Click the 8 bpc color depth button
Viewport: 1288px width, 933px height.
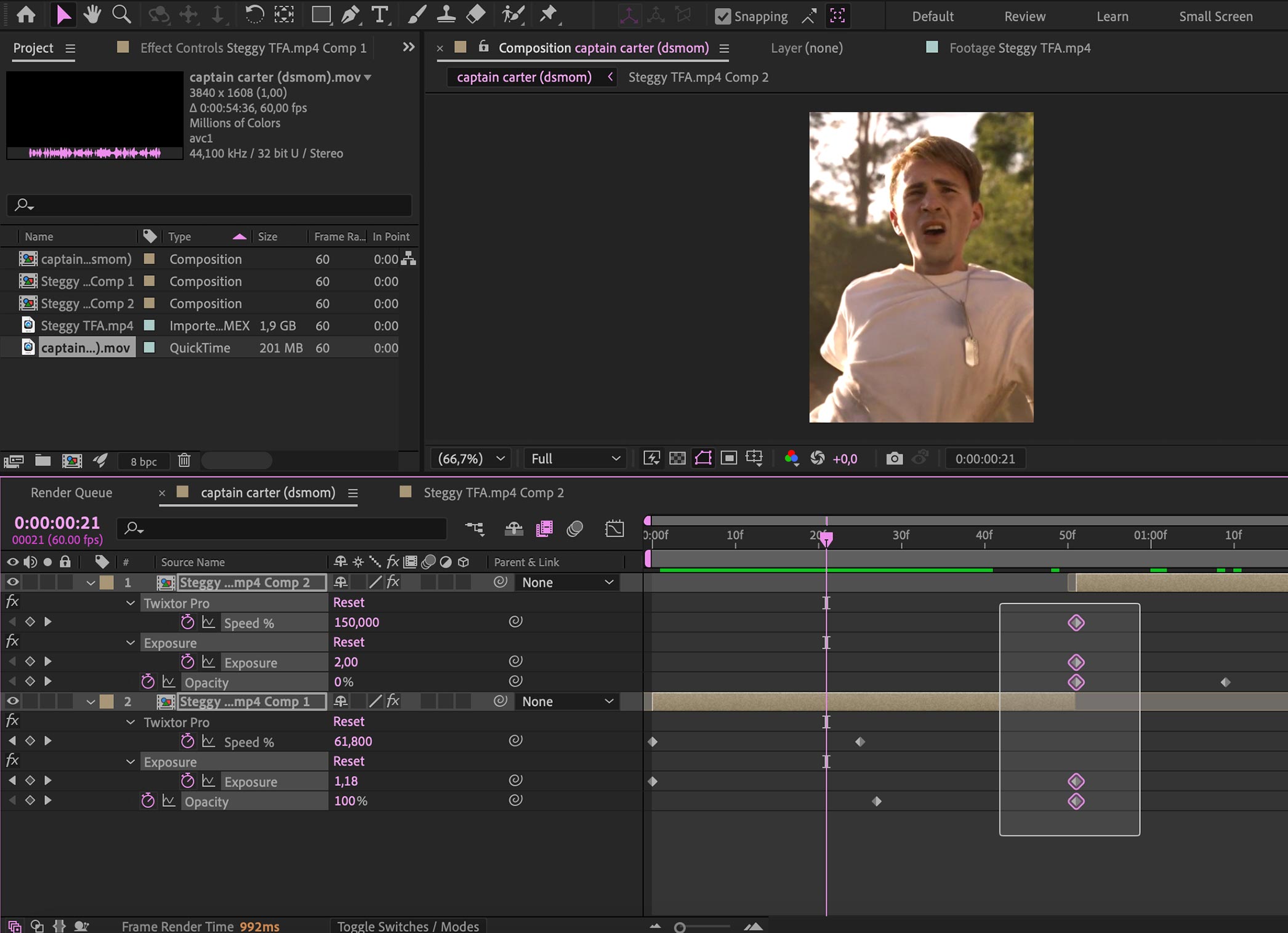coord(143,462)
